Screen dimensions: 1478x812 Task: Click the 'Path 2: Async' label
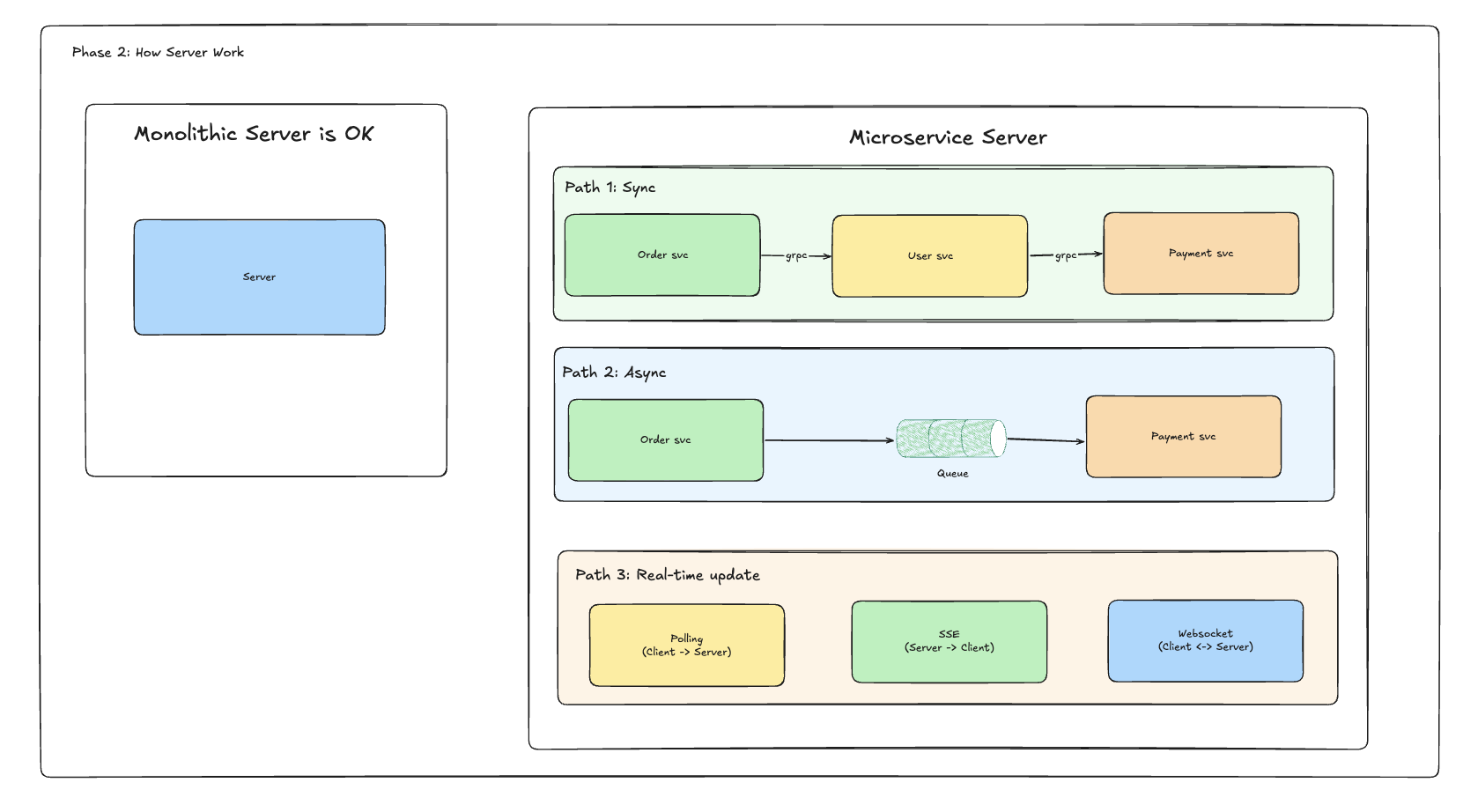(614, 373)
